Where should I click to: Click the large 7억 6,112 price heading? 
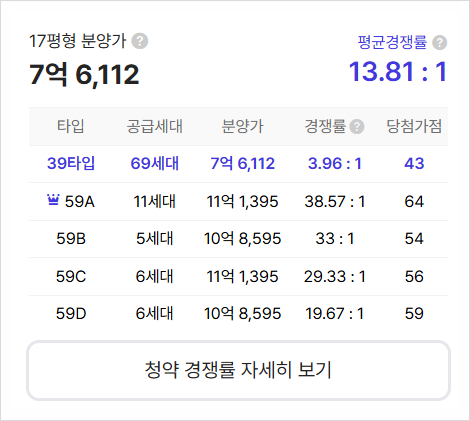point(84,74)
